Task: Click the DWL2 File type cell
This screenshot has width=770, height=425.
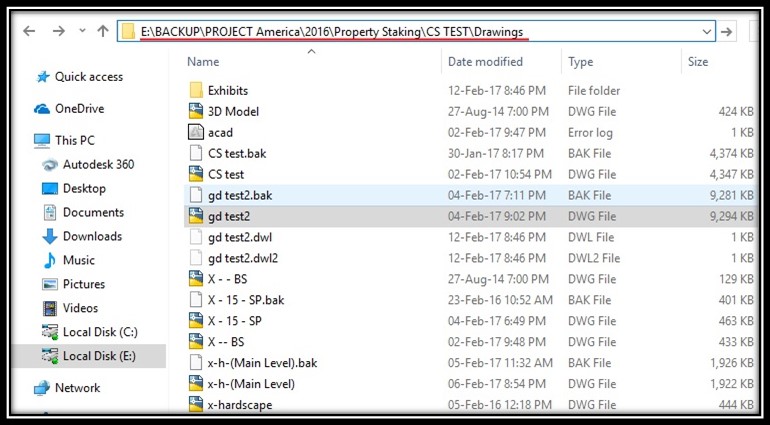Action: point(594,258)
